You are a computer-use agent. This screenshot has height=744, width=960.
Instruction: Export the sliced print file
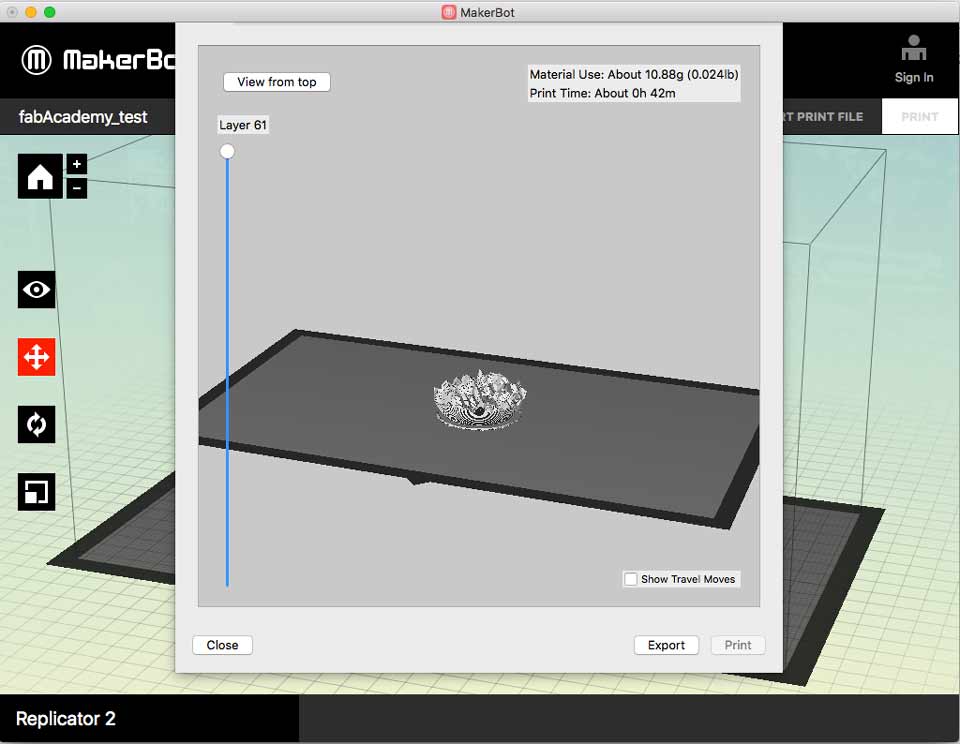pos(666,645)
